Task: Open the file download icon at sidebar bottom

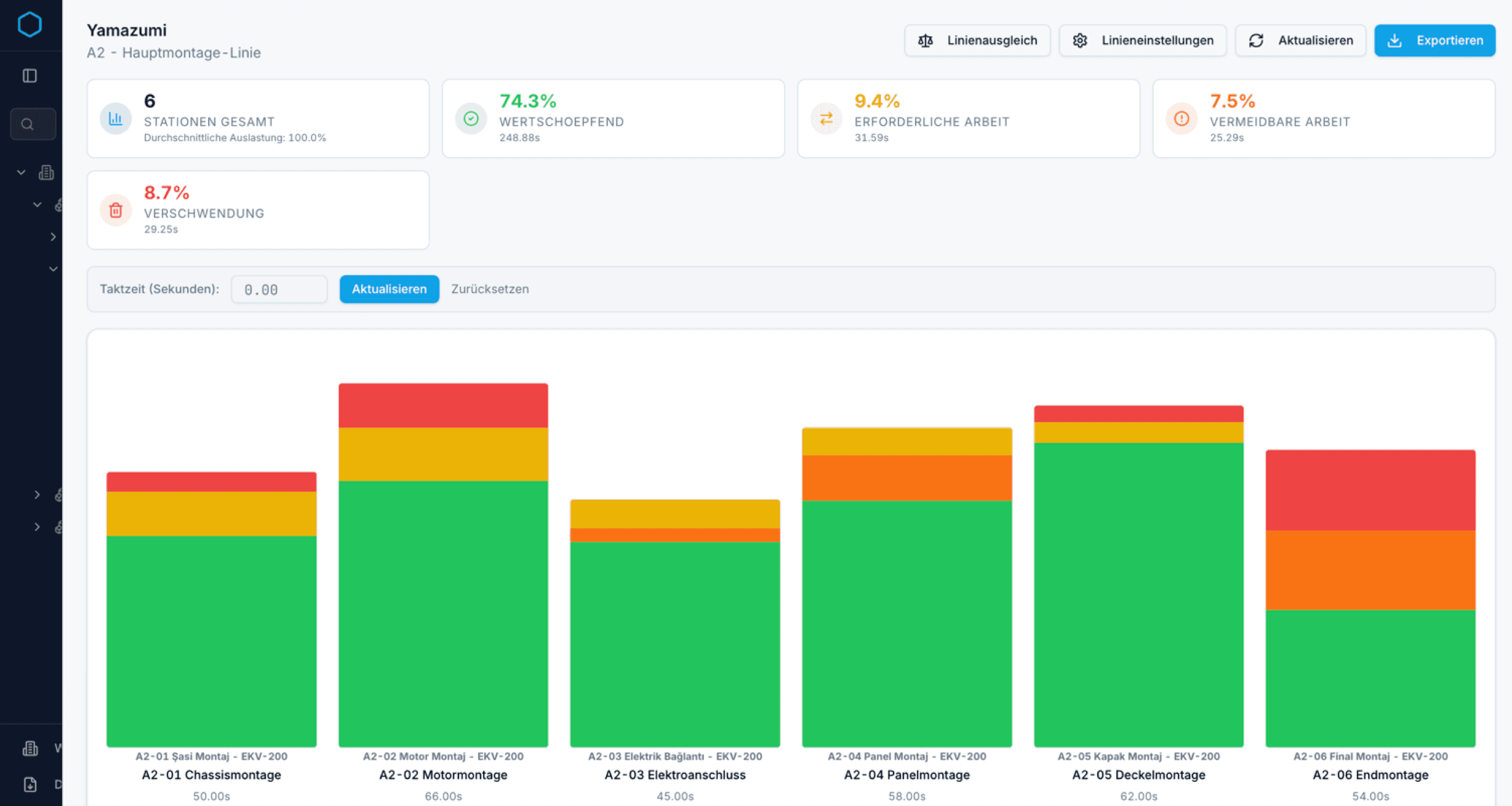Action: (30, 784)
